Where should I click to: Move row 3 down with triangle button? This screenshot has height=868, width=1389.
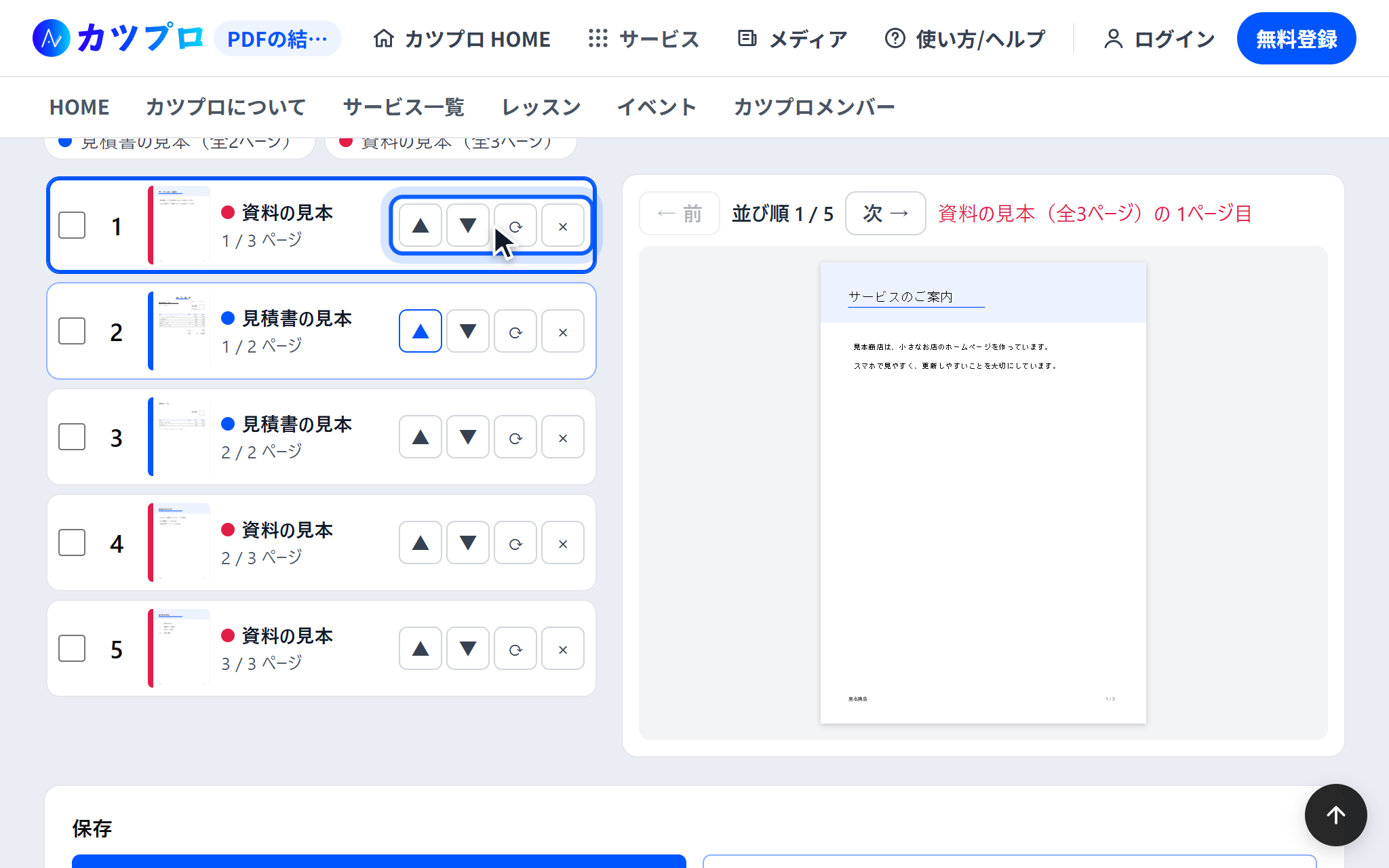tap(468, 437)
